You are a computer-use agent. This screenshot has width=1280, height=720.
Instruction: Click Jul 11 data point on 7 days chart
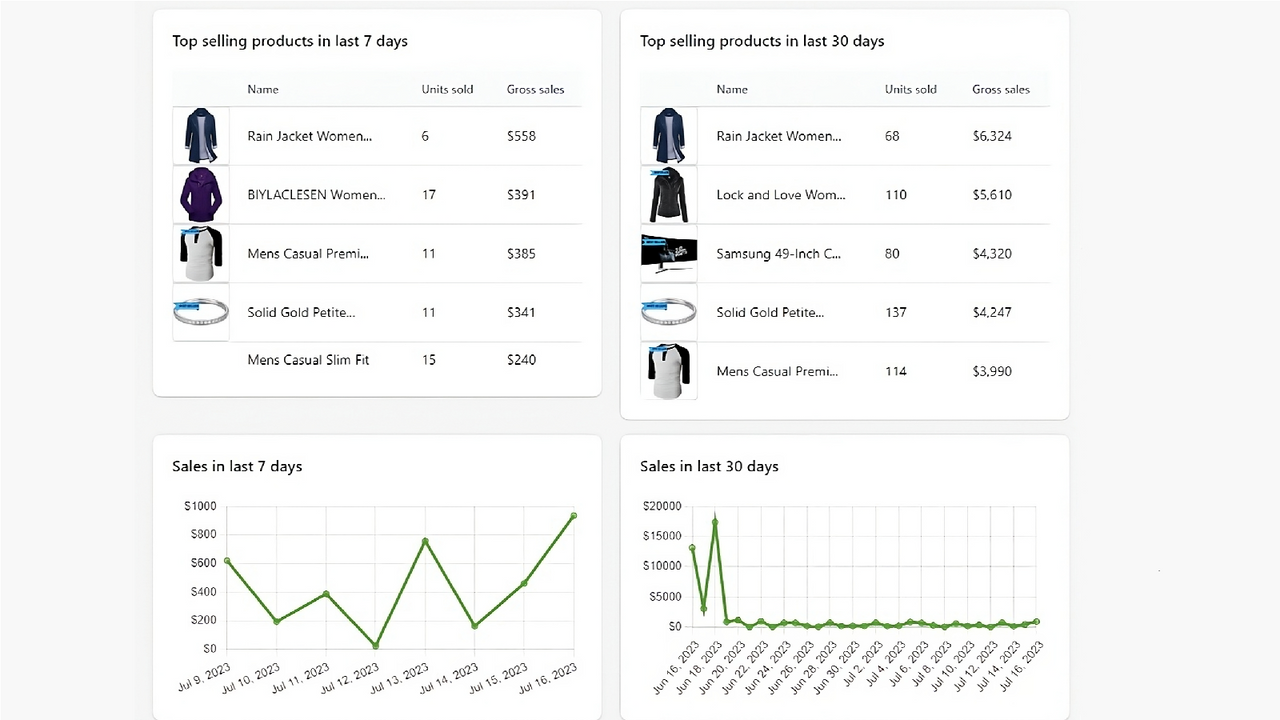click(326, 594)
